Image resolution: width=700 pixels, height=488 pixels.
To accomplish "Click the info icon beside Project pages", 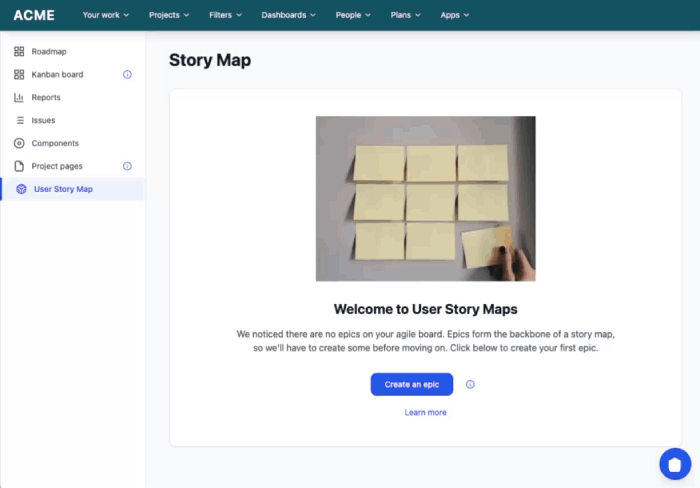I will 127,166.
